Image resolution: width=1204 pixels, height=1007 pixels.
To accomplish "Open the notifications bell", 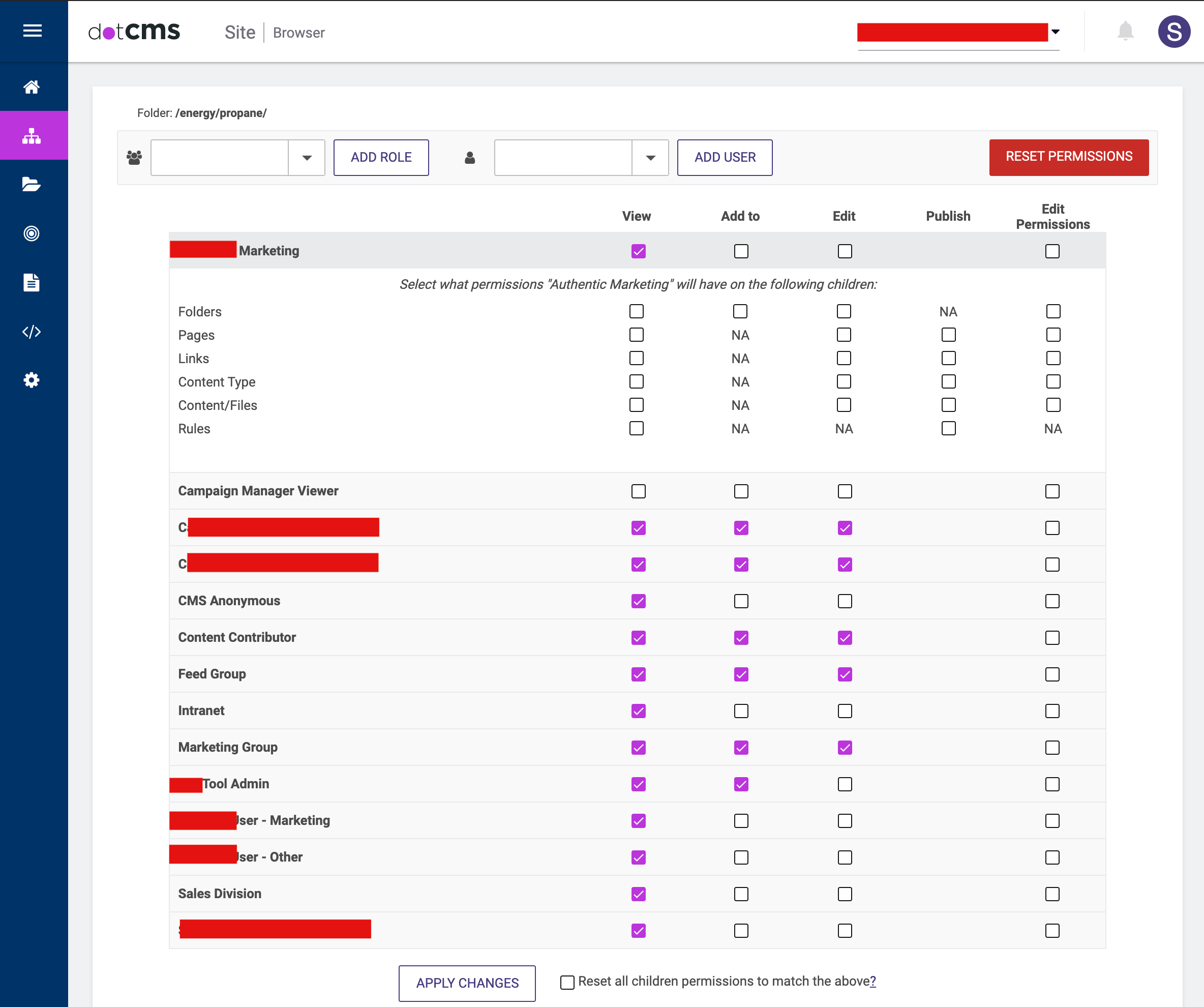I will (1126, 32).
